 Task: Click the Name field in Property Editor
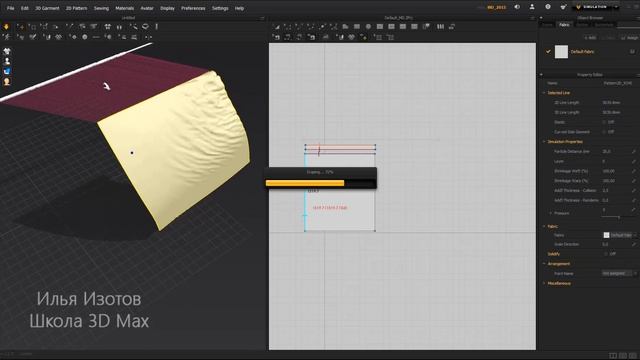tap(619, 83)
